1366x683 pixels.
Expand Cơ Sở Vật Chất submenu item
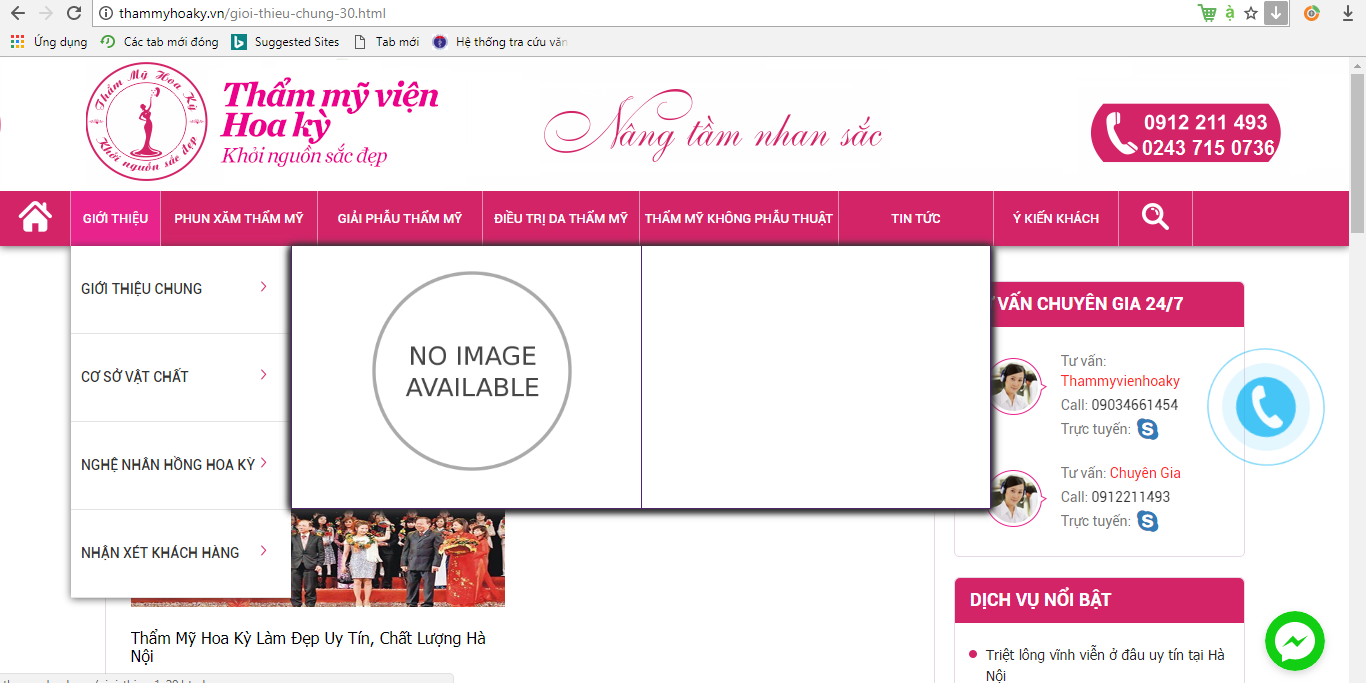pyautogui.click(x=263, y=376)
